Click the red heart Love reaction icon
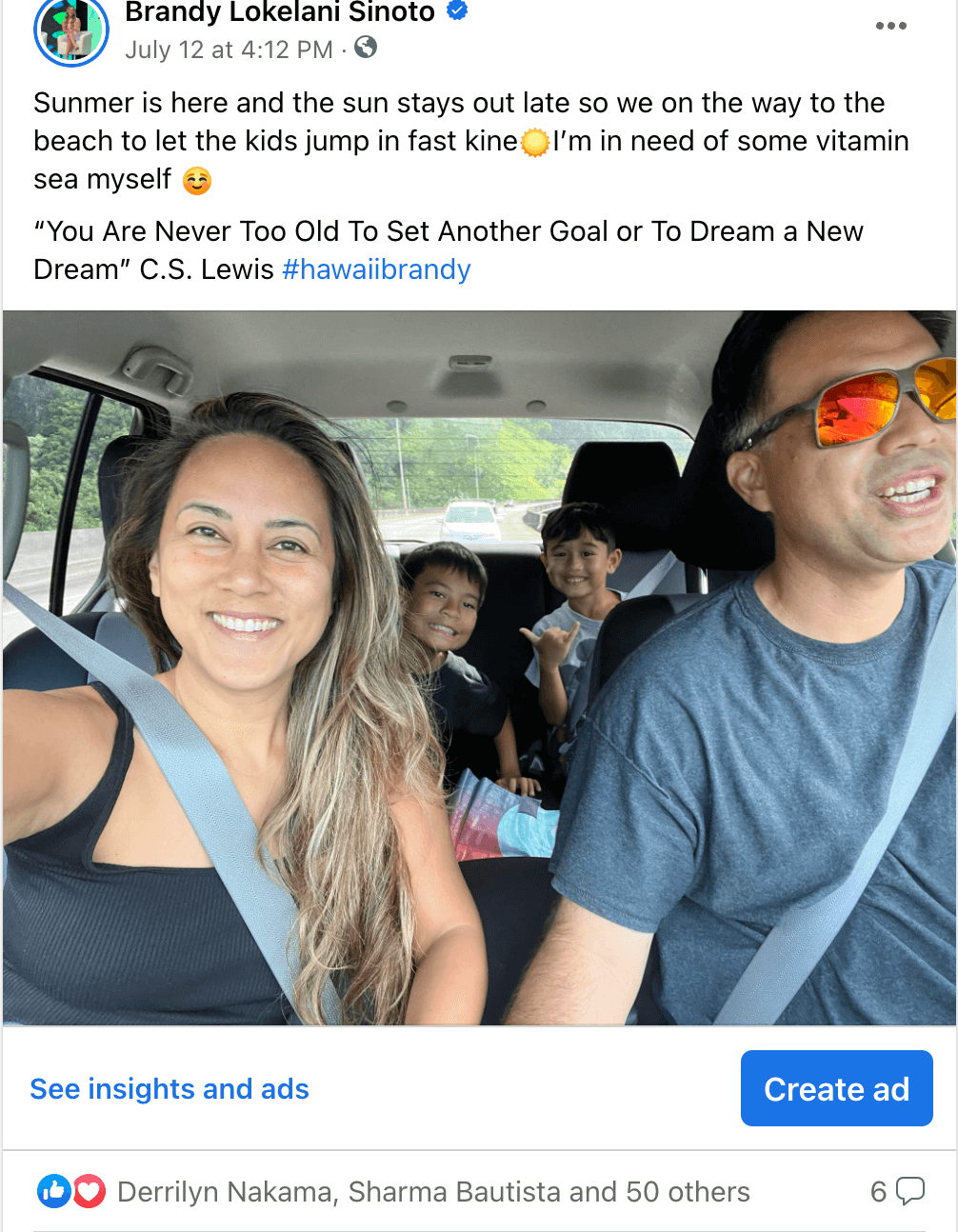Image resolution: width=958 pixels, height=1232 pixels. [x=90, y=1191]
